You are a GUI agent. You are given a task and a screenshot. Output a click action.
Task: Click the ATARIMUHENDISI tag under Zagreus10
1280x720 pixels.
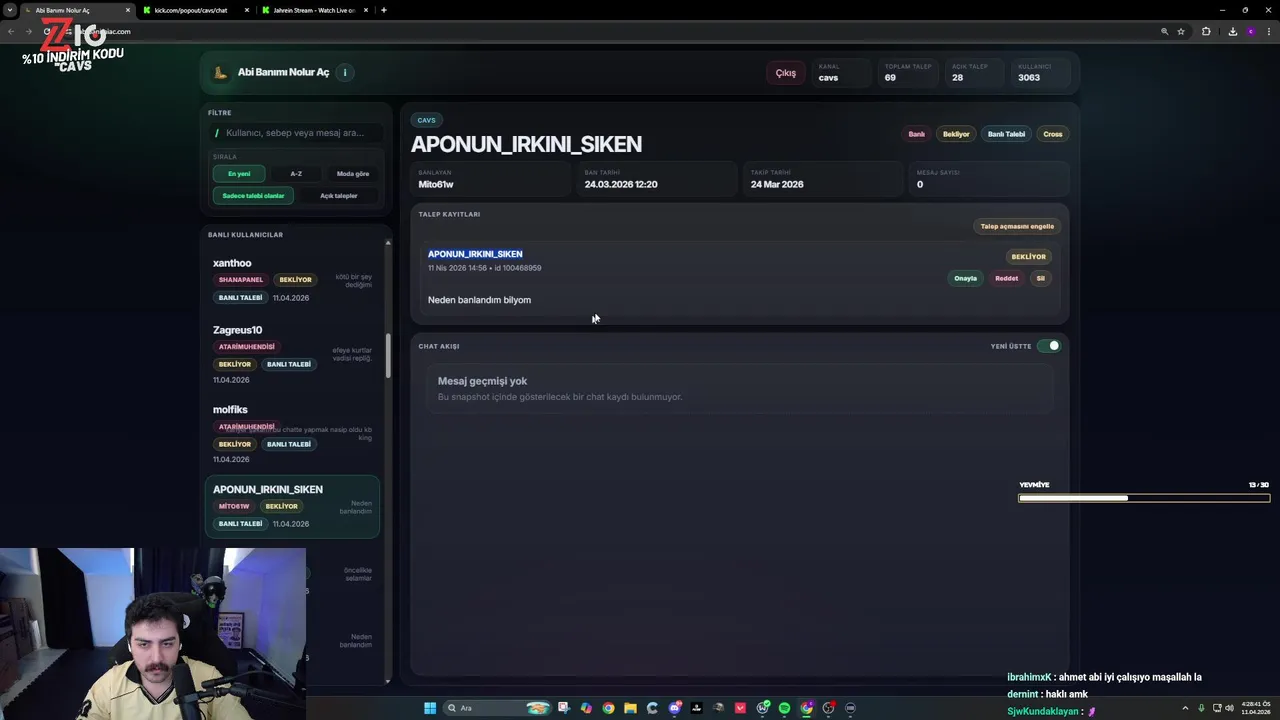pyautogui.click(x=246, y=347)
